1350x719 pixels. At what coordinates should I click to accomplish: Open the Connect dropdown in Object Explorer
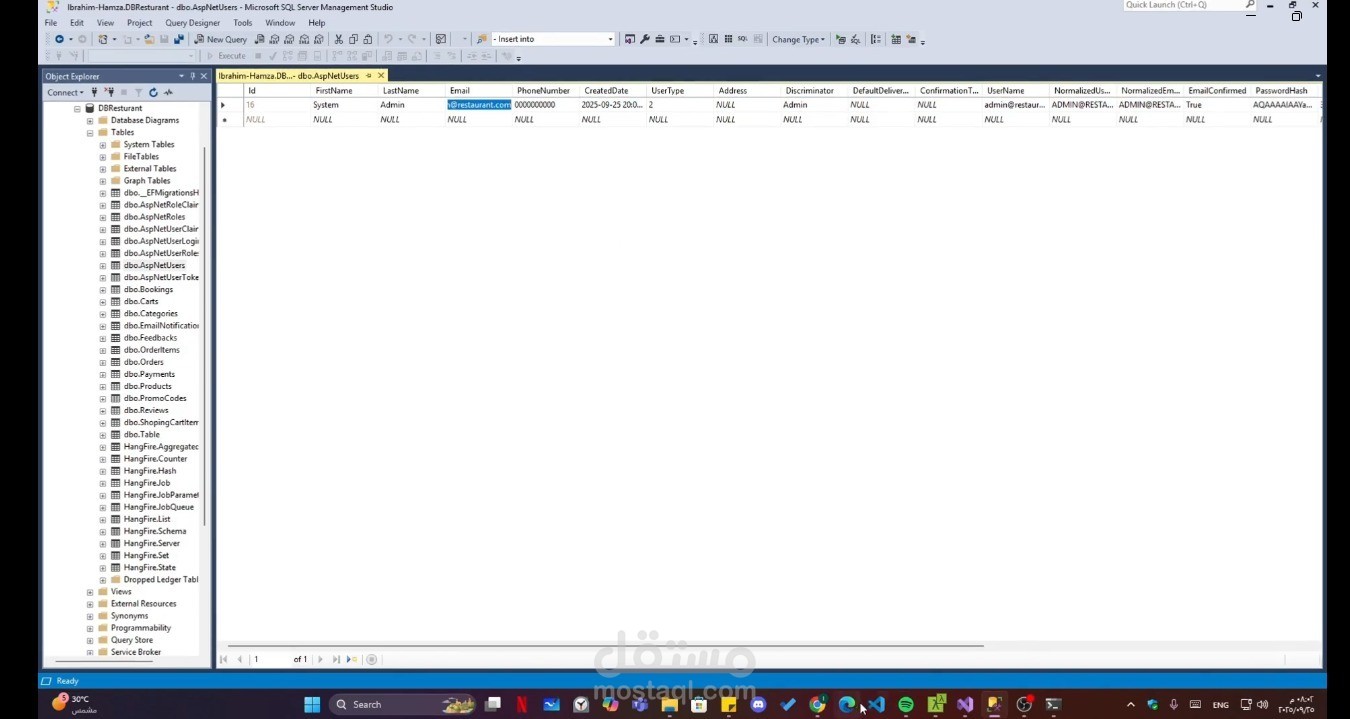[66, 92]
